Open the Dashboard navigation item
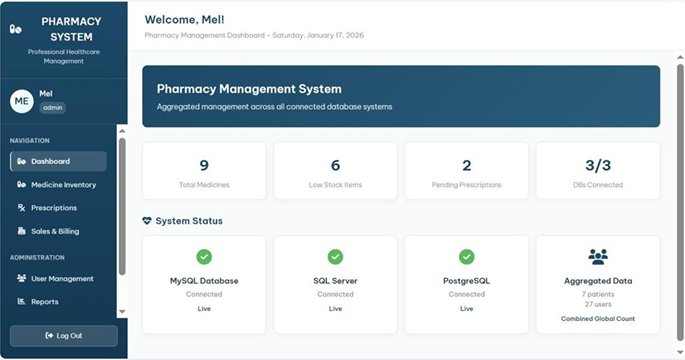685x360 pixels. coord(58,161)
